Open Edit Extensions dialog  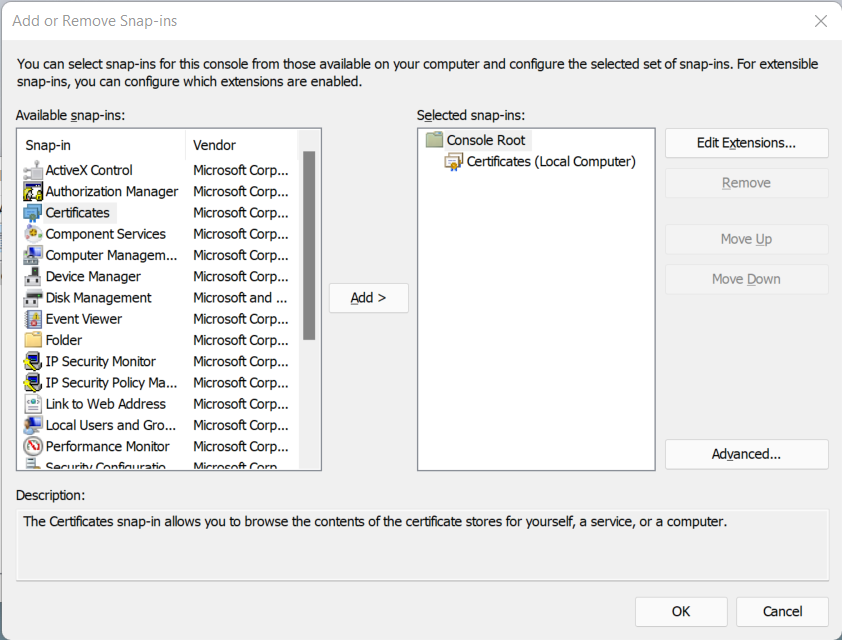(x=746, y=143)
